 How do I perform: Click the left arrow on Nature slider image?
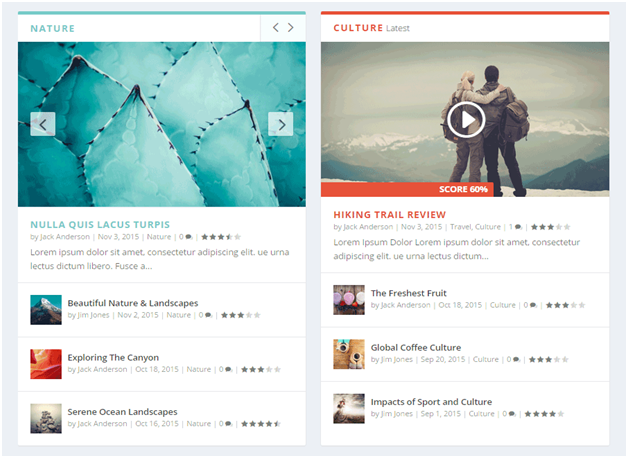click(42, 124)
